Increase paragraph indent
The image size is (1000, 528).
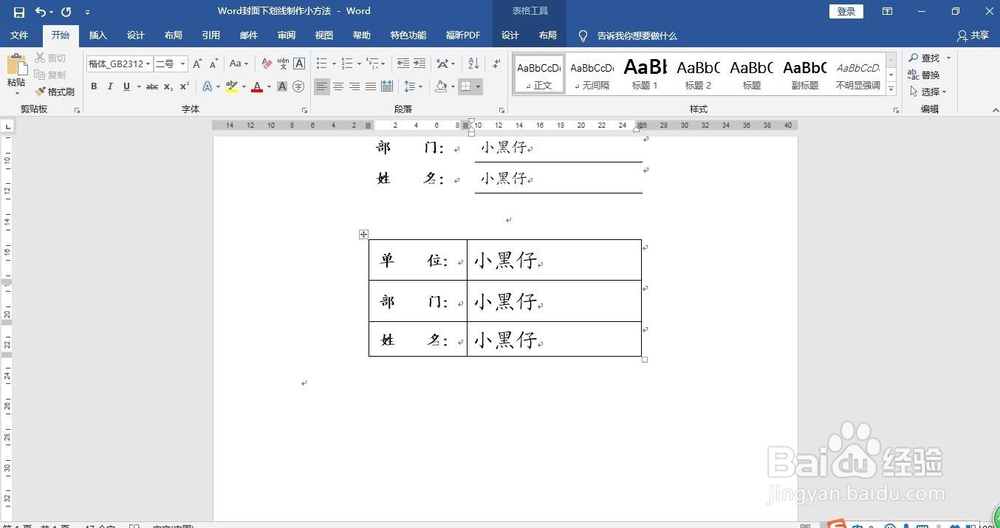[419, 64]
